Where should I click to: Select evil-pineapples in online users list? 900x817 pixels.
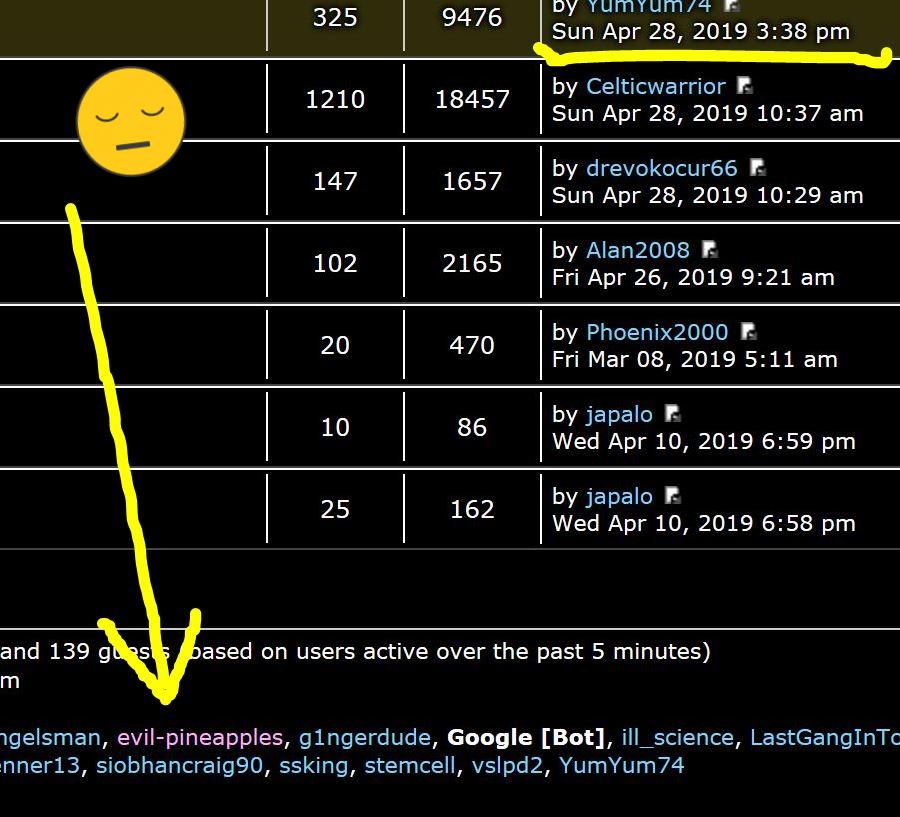point(200,738)
